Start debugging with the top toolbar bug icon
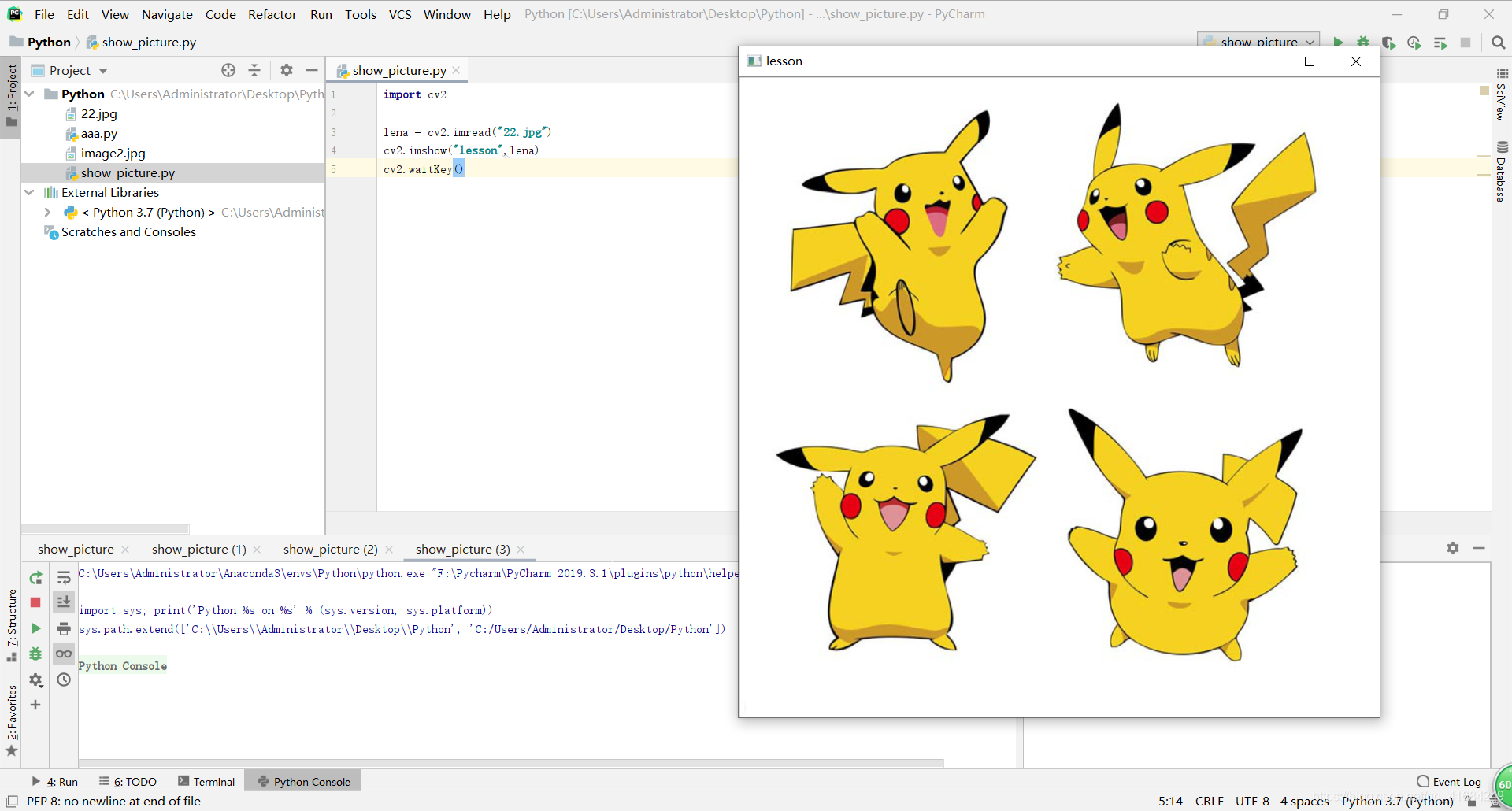1512x811 pixels. pos(1363,43)
